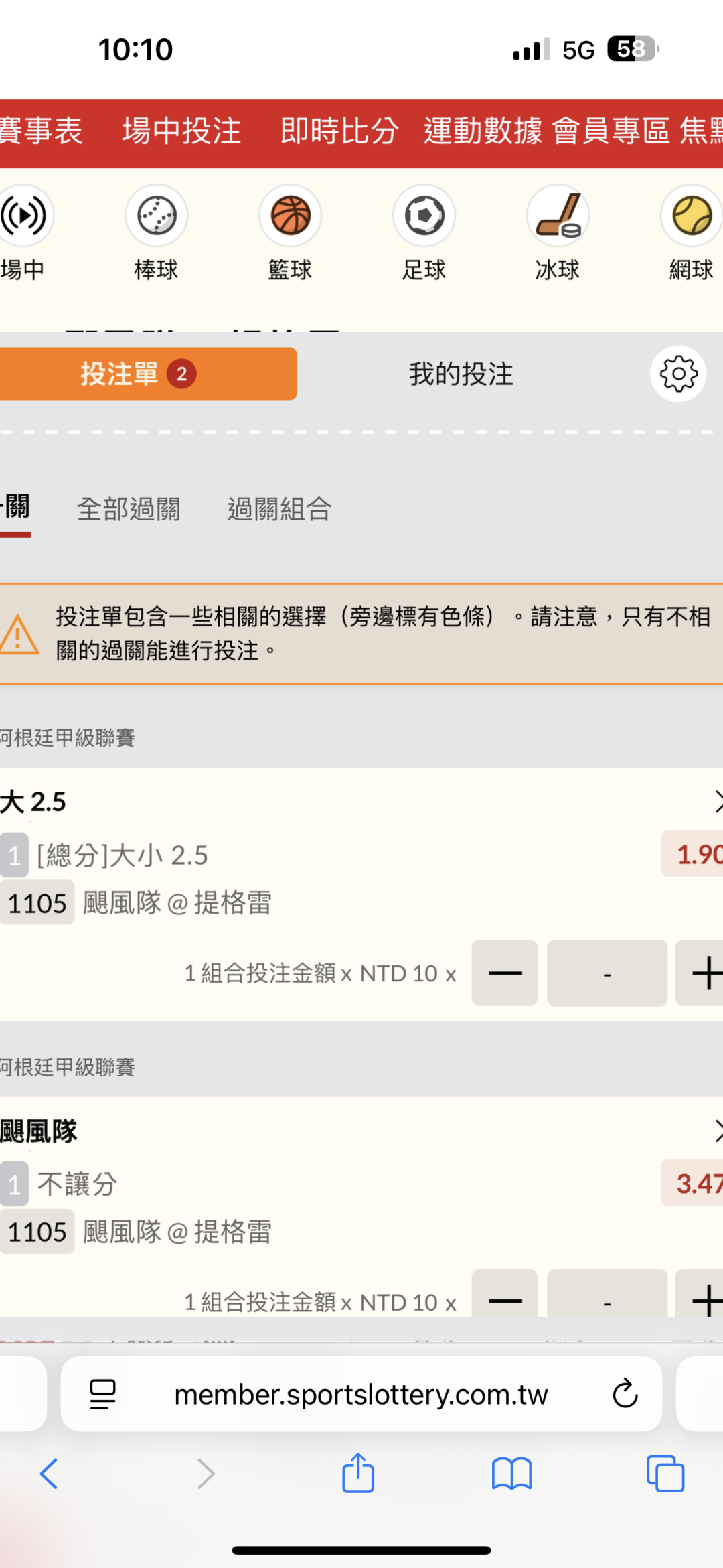Increase stake for 大 2.5 bet

click(703, 973)
